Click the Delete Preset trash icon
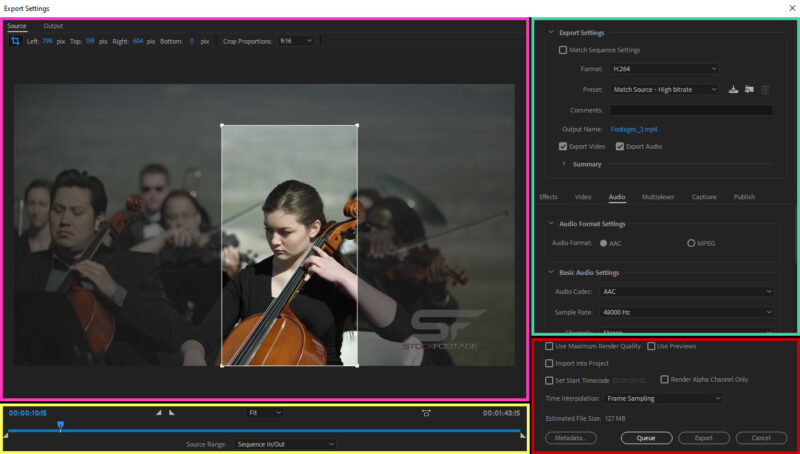 coord(765,90)
